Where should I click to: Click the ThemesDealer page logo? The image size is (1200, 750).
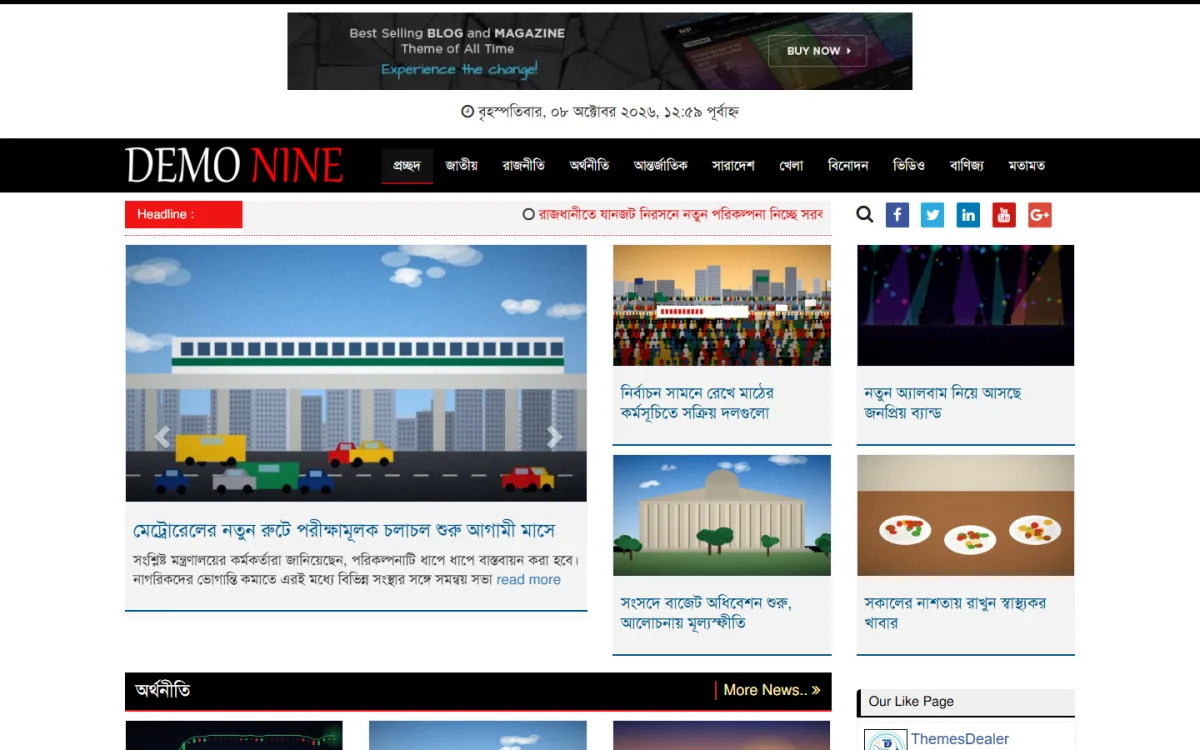[885, 740]
